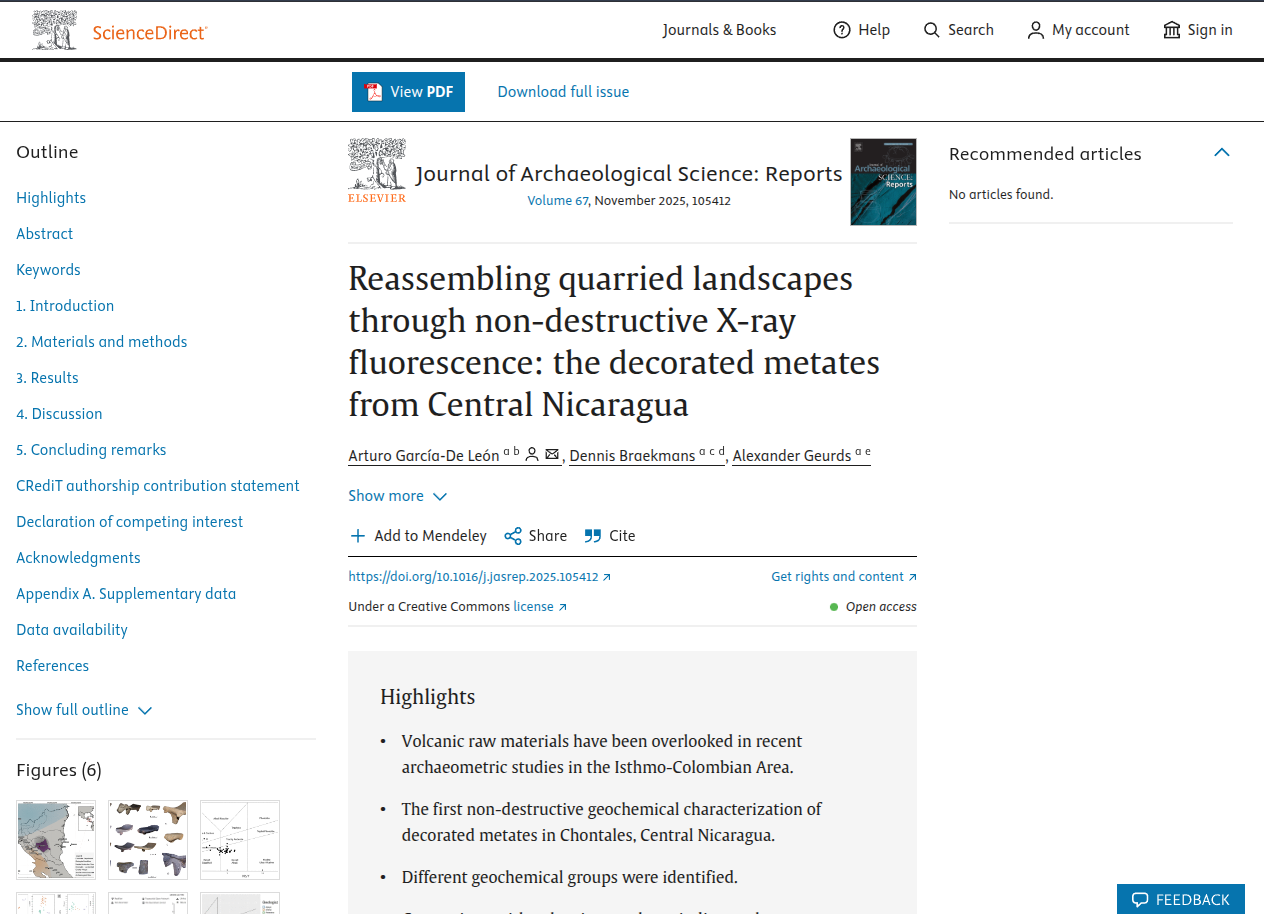Click the Share icon
The height and width of the screenshot is (914, 1264).
513,536
